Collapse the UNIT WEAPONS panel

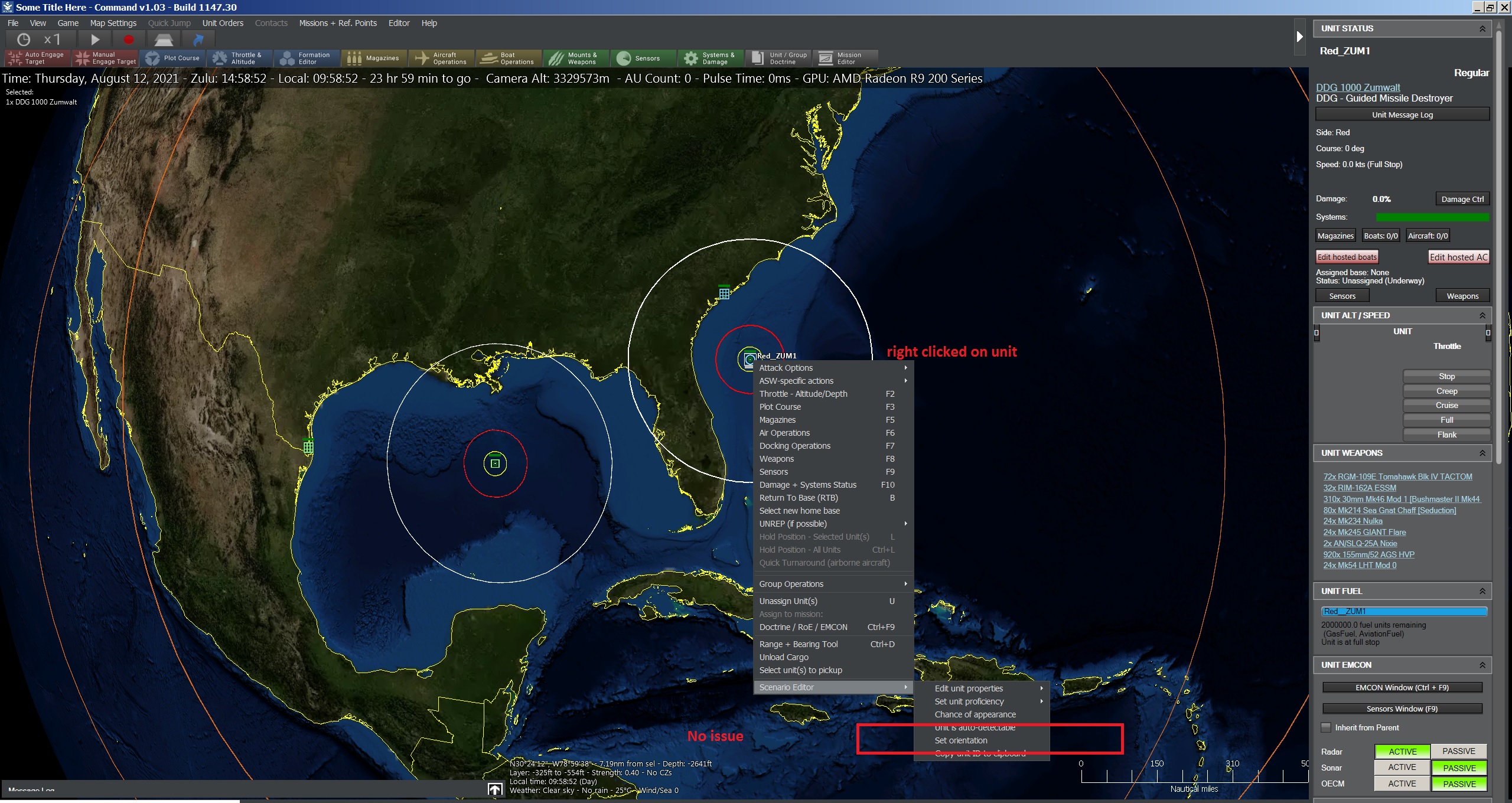pyautogui.click(x=1482, y=453)
